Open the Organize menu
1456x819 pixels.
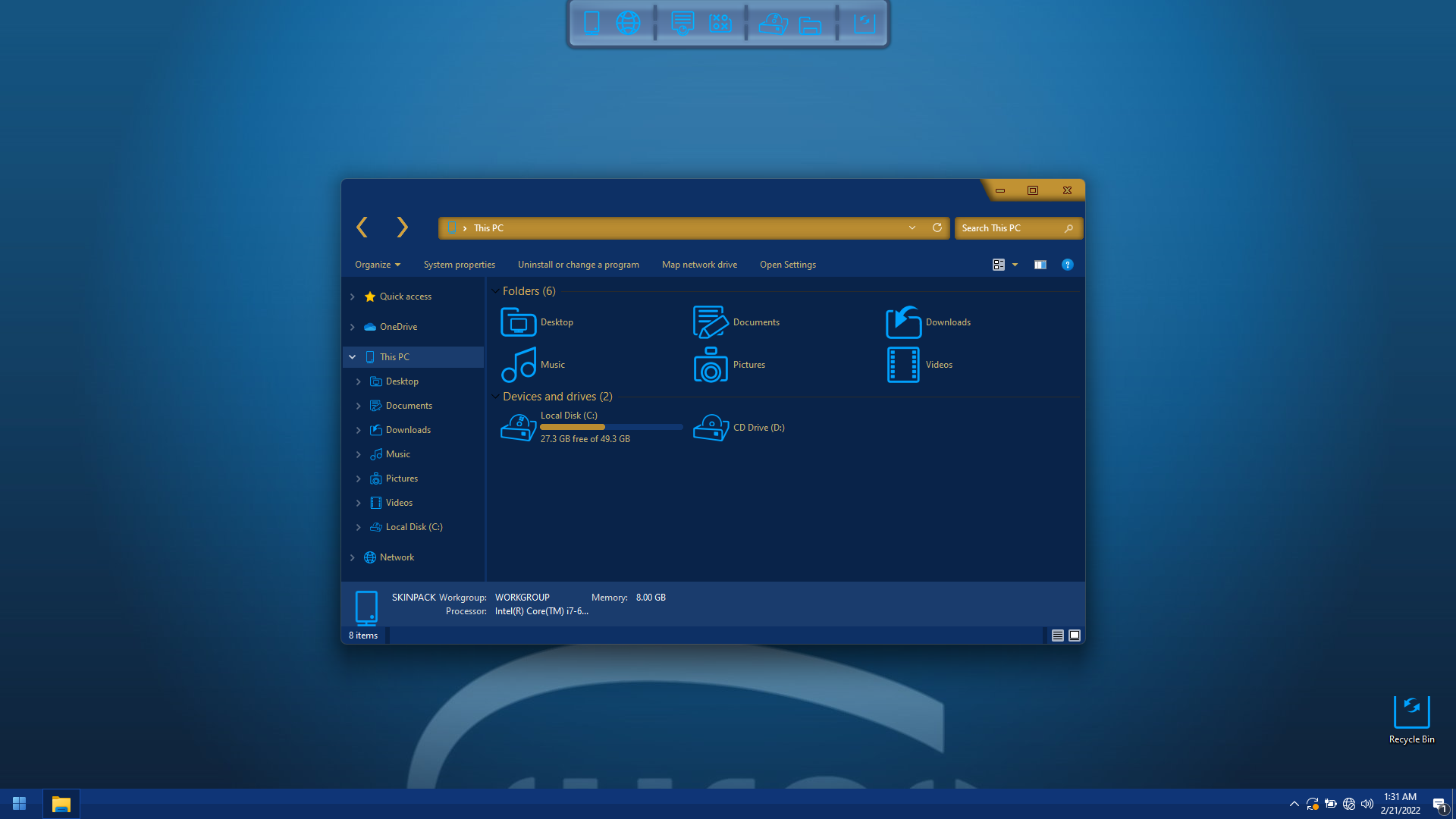[378, 265]
